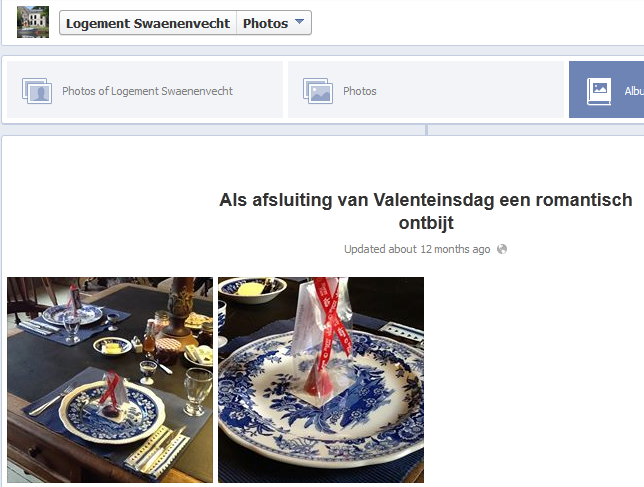The height and width of the screenshot is (487, 644).
Task: Select the Albums tab text
Action: point(634,91)
